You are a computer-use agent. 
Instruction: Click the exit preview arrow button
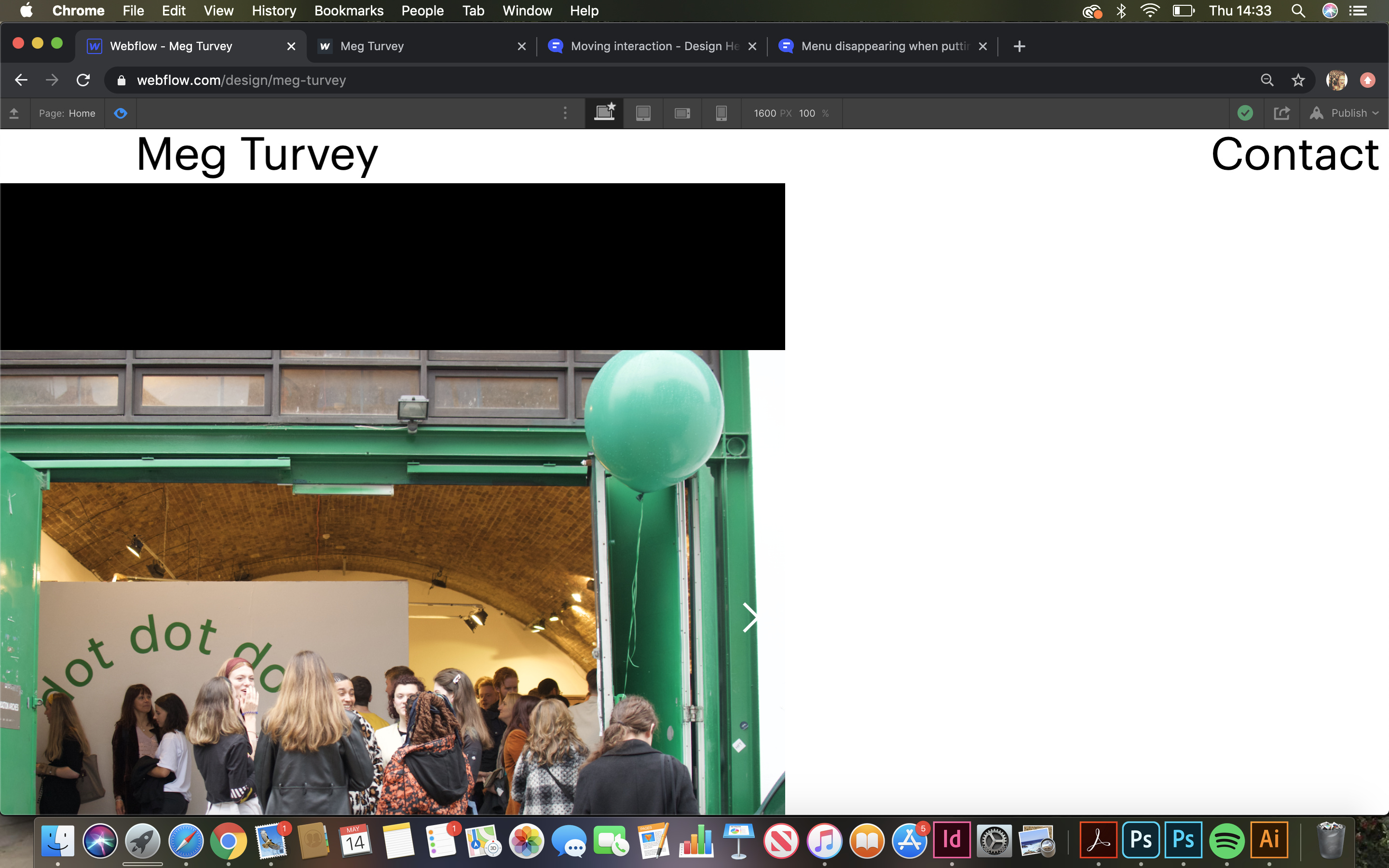point(14,113)
